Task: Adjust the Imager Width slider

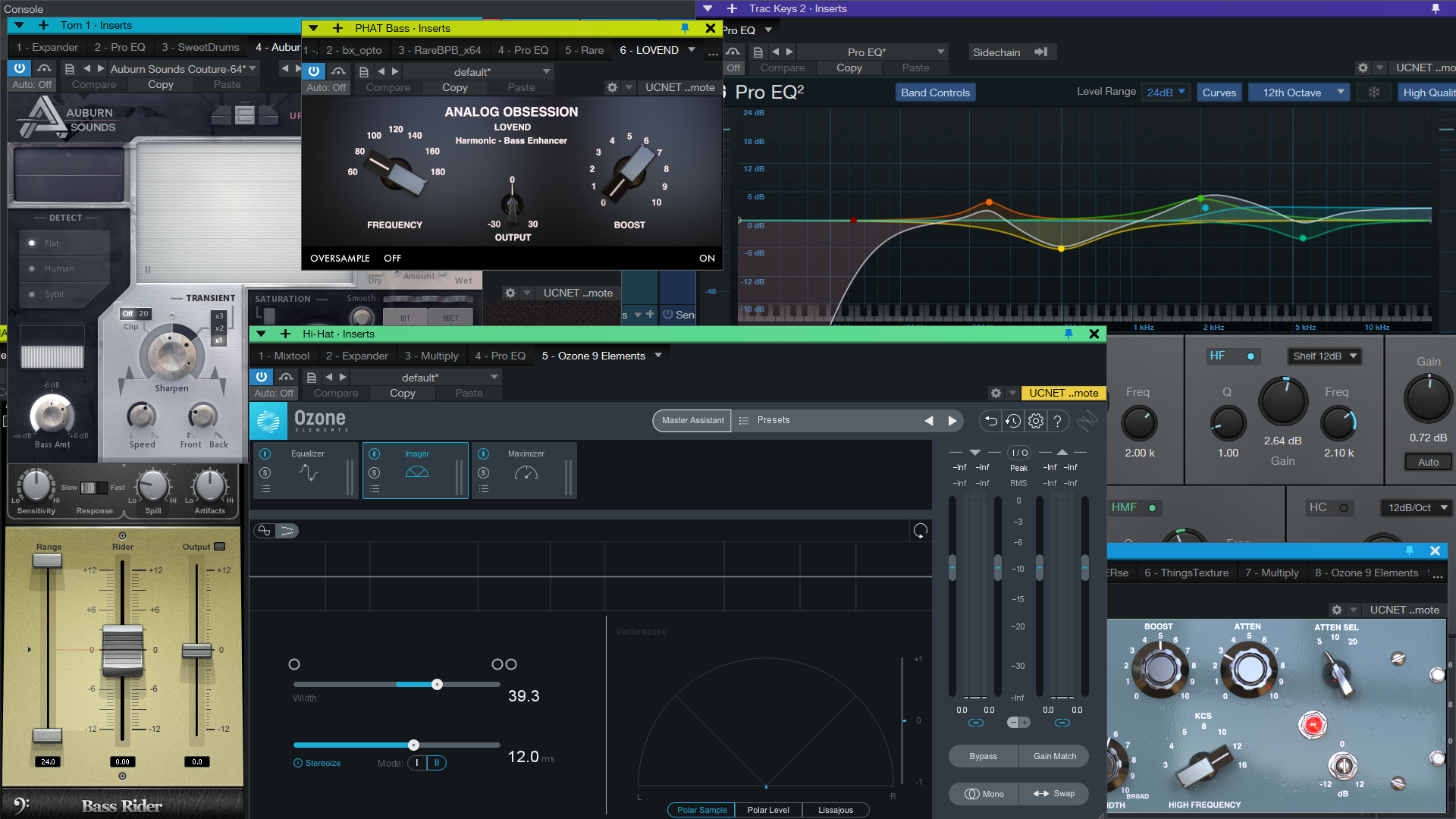Action: point(437,685)
